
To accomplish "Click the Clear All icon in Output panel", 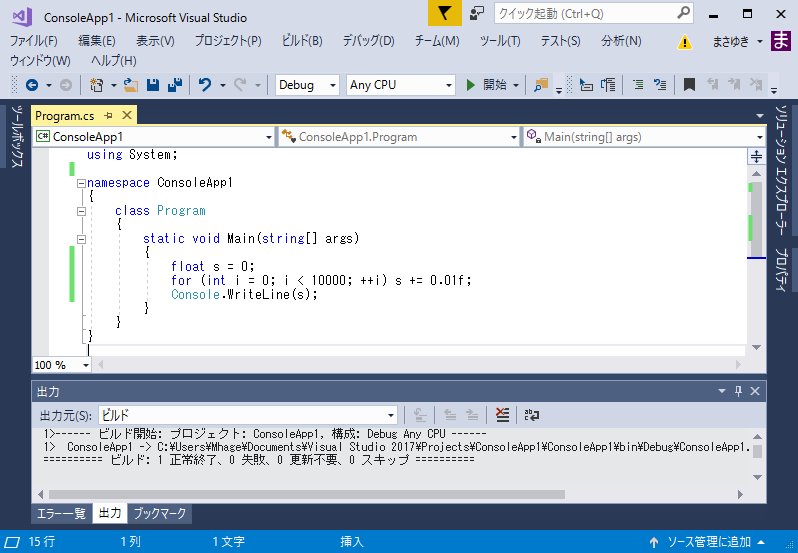I will click(502, 415).
